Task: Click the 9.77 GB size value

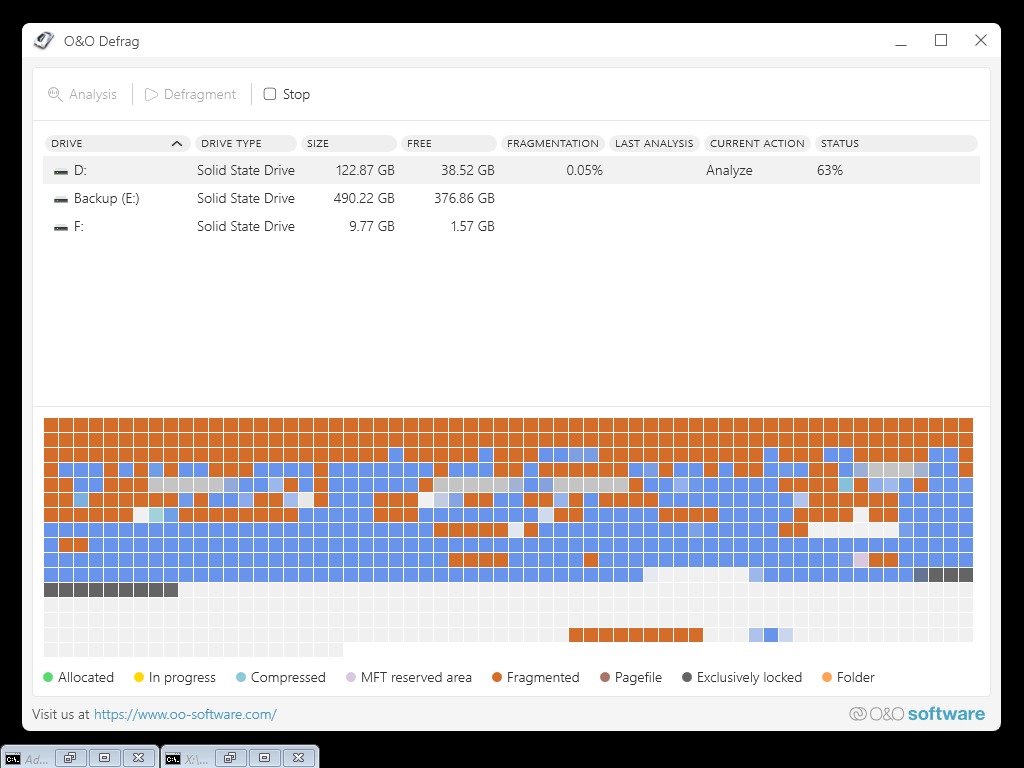Action: pos(372,227)
